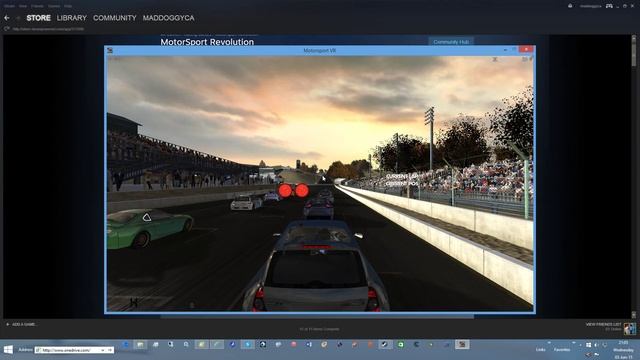Open Steam Big Picture mode controller icon
This screenshot has height=360, width=640.
[x=609, y=6]
